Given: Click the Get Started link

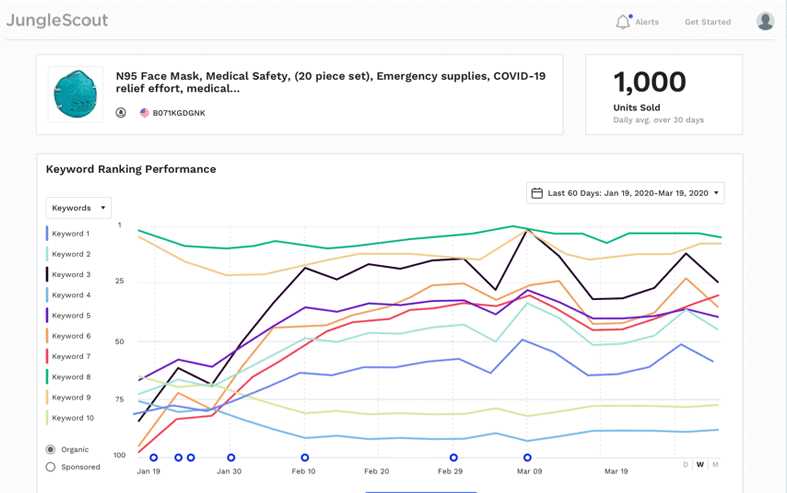Looking at the screenshot, I should click(x=707, y=22).
